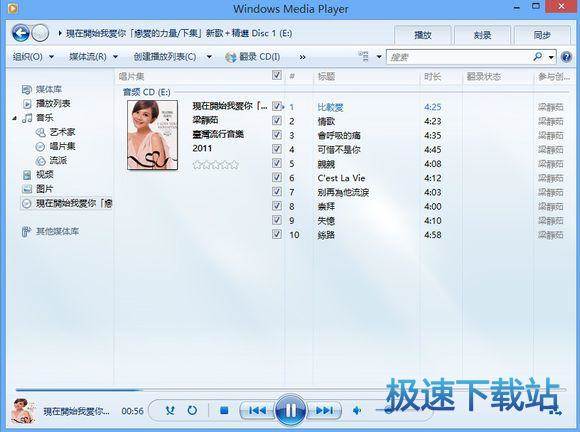The height and width of the screenshot is (432, 580).
Task: Mute the volume speaker icon
Action: pyautogui.click(x=357, y=410)
